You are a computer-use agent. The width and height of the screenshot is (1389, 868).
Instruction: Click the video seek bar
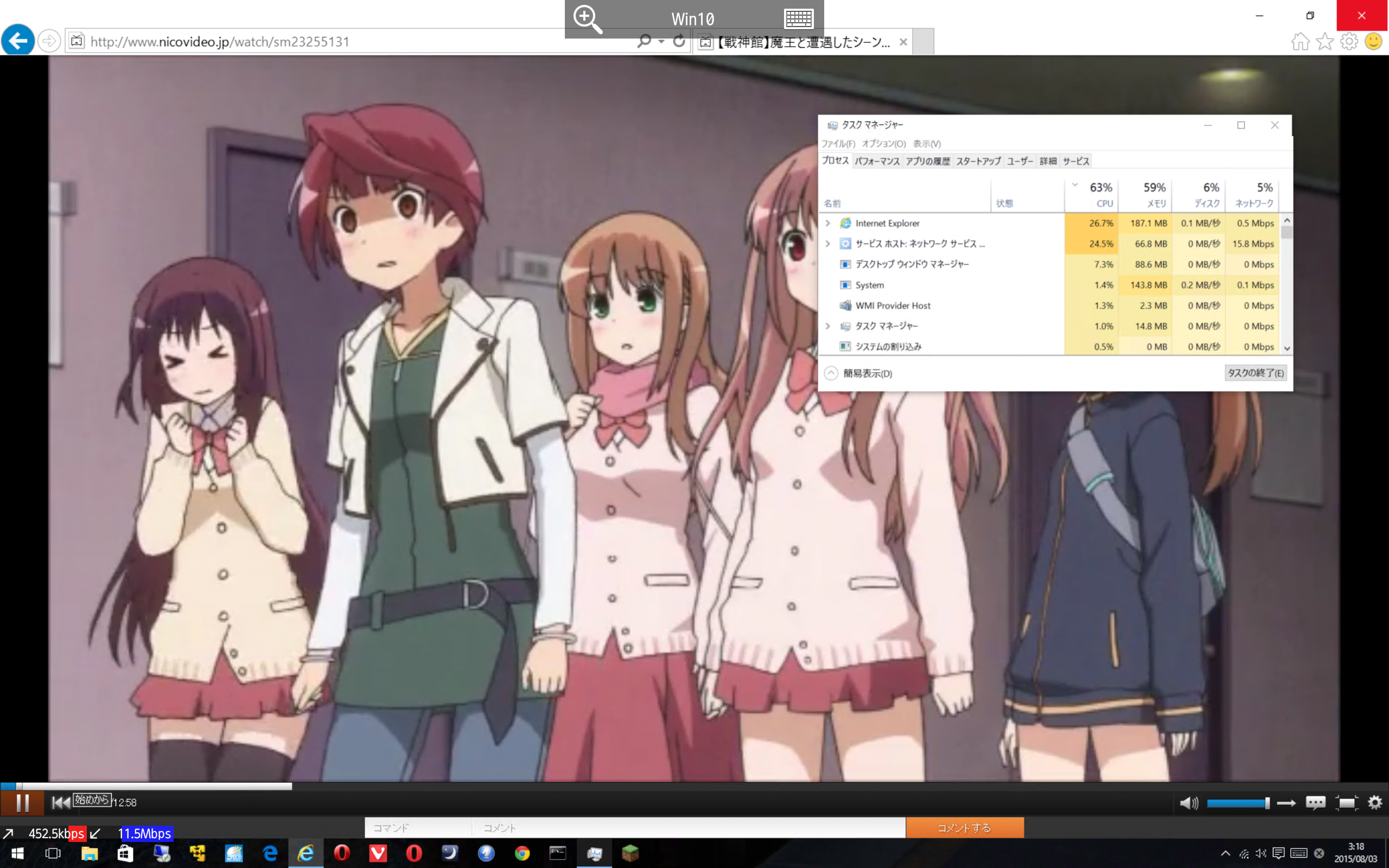tap(694, 786)
